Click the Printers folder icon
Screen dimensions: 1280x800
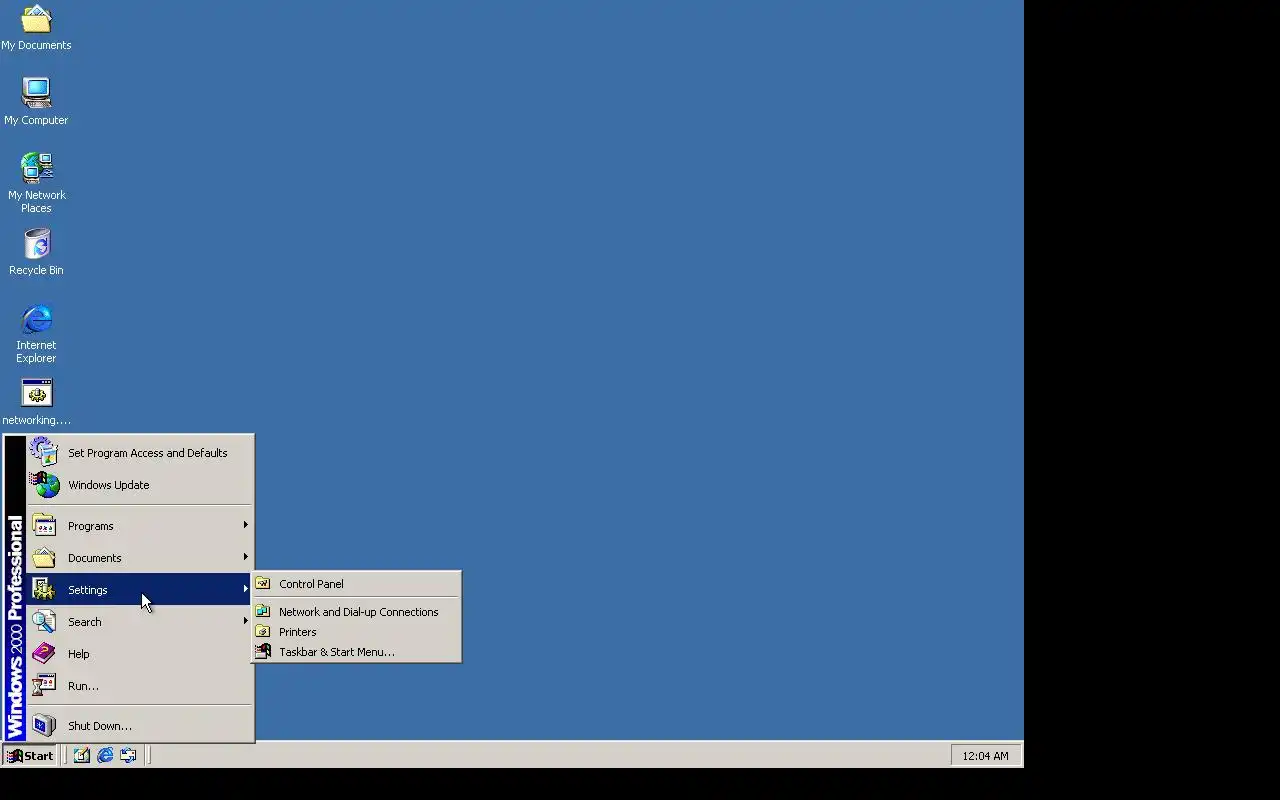[263, 631]
